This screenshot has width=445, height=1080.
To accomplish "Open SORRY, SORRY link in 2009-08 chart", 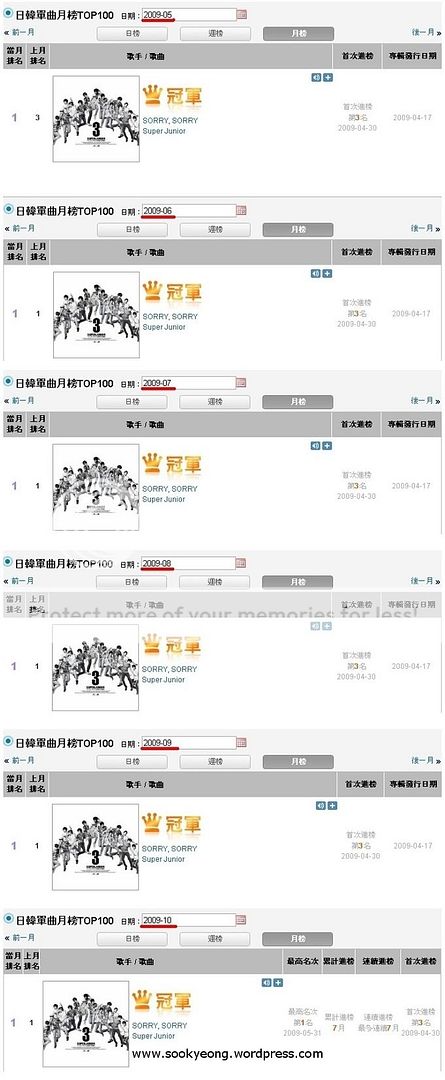I will [169, 669].
